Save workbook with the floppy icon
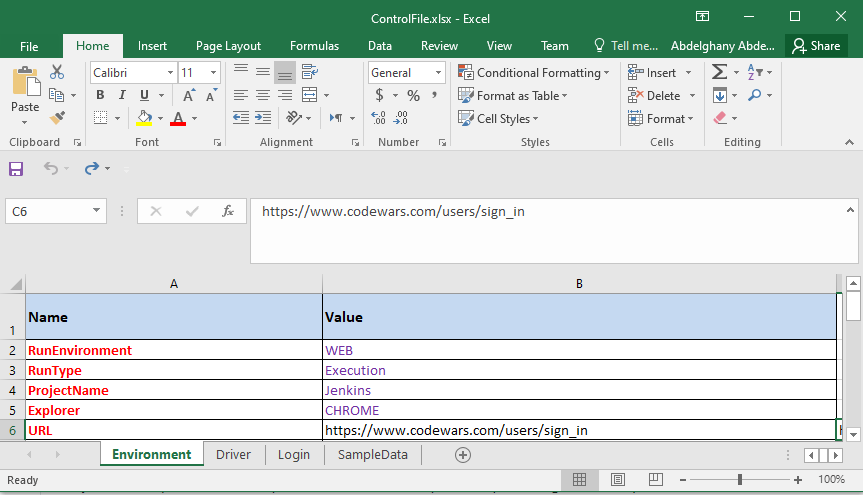This screenshot has width=863, height=495. [x=16, y=168]
